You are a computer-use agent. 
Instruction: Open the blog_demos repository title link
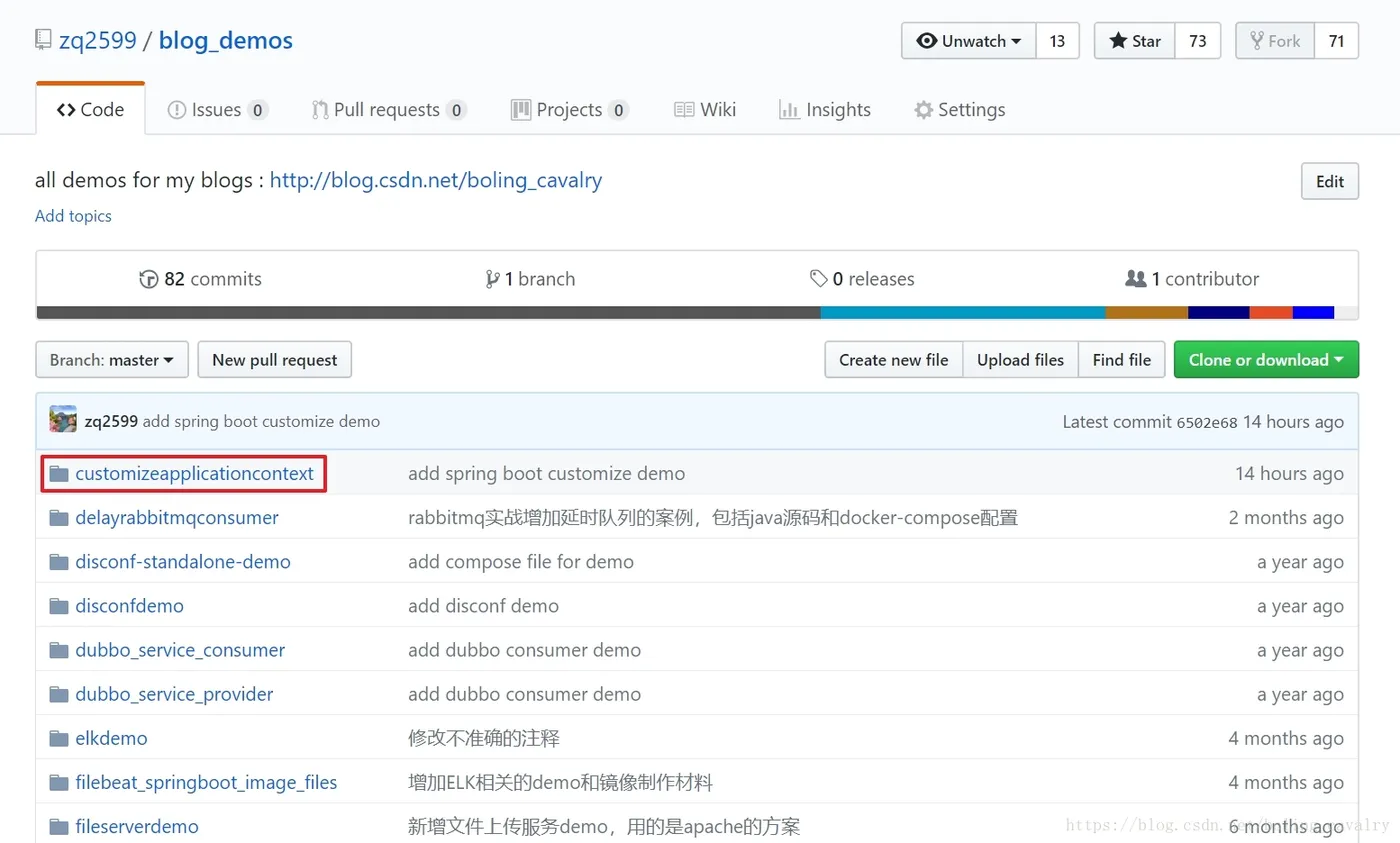coord(226,41)
